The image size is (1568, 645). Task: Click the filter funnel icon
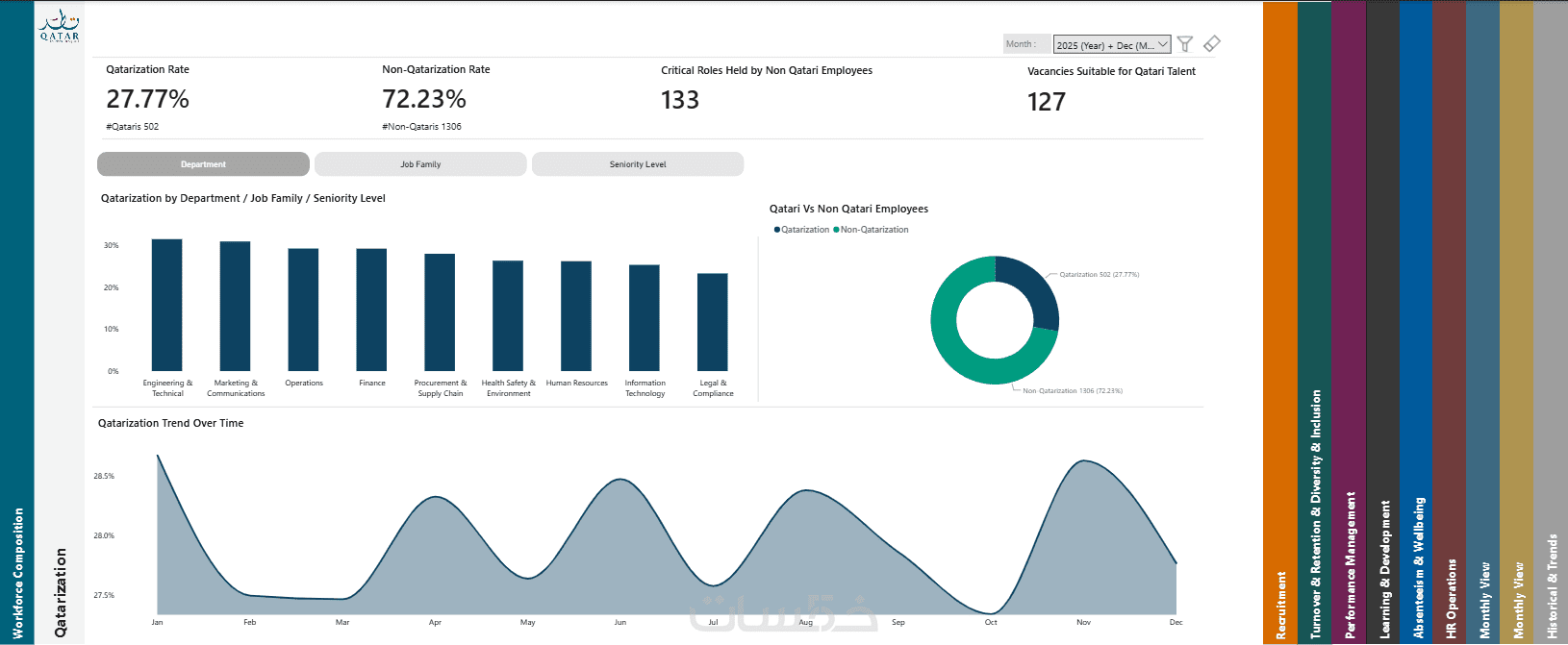(x=1185, y=44)
